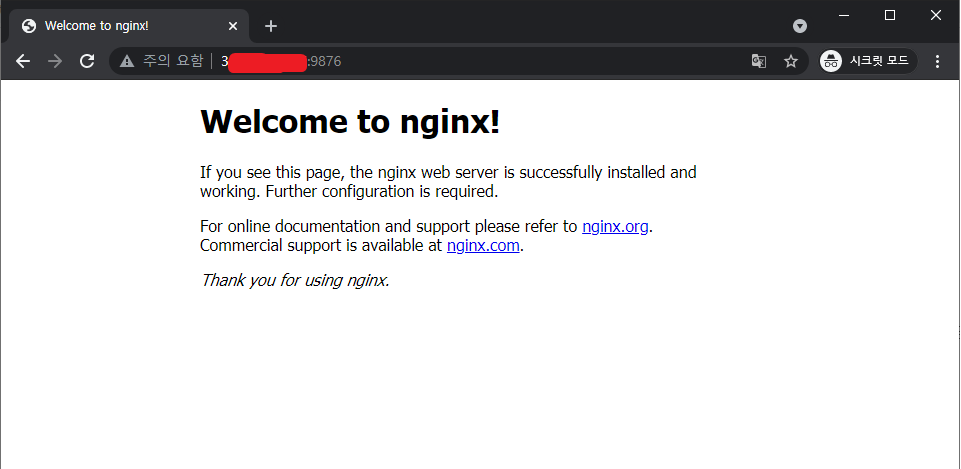Click the incognito mode (시크릿 모드) button
The image size is (961, 469).
[x=868, y=61]
